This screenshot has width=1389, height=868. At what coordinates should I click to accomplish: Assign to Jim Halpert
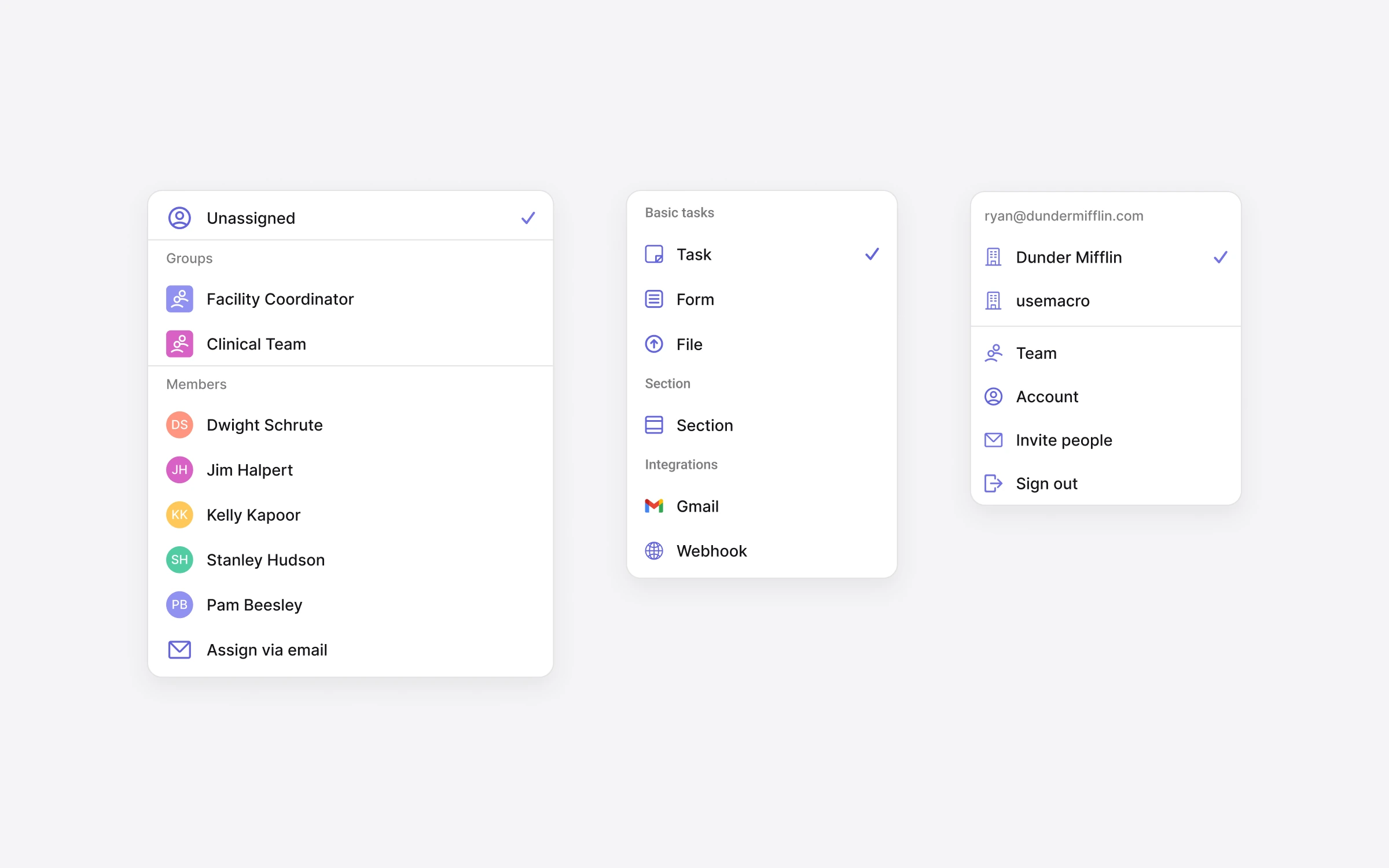(351, 470)
